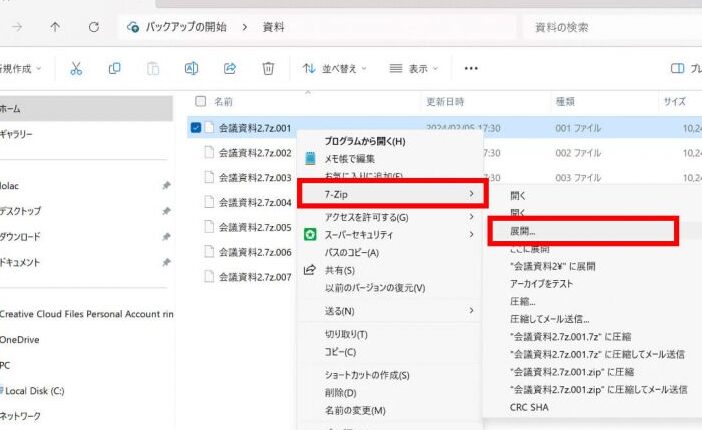Toggle the select-all checkbox in header
Screen dimensions: 702x430
point(201,101)
